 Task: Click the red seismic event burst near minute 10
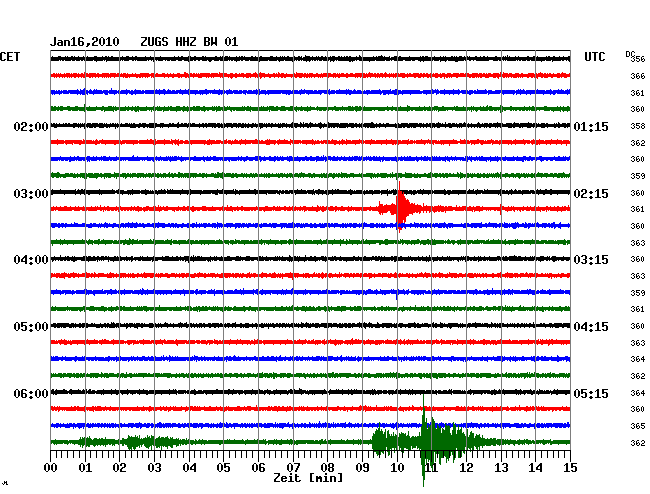(x=400, y=207)
